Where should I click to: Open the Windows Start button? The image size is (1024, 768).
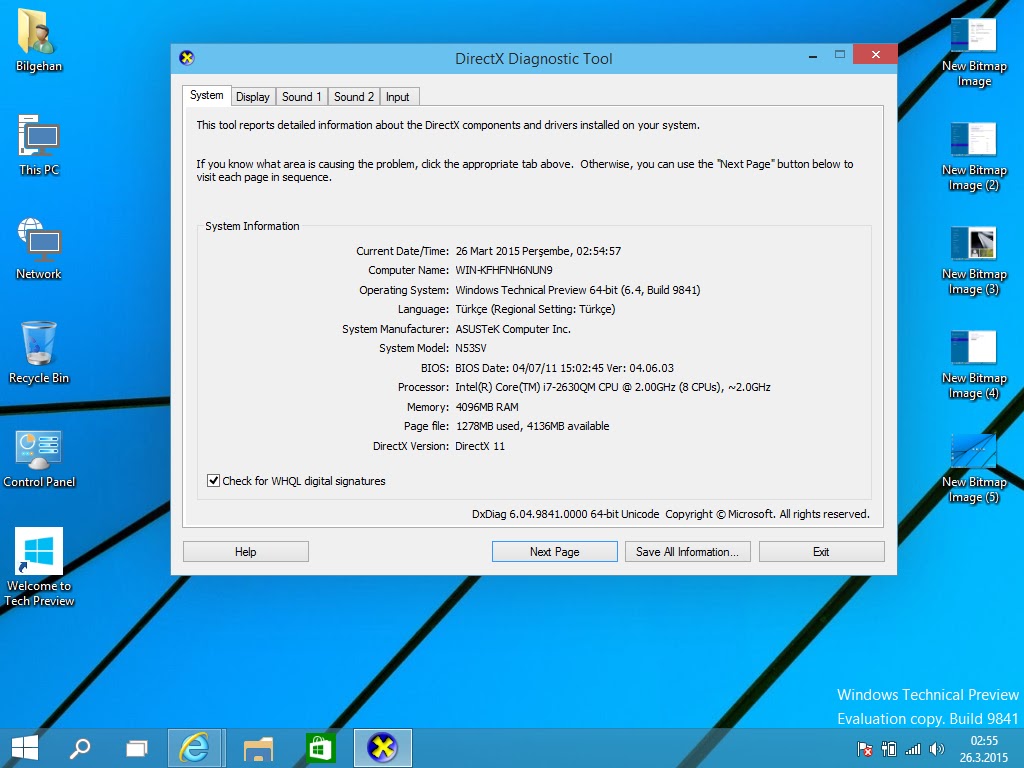click(25, 748)
